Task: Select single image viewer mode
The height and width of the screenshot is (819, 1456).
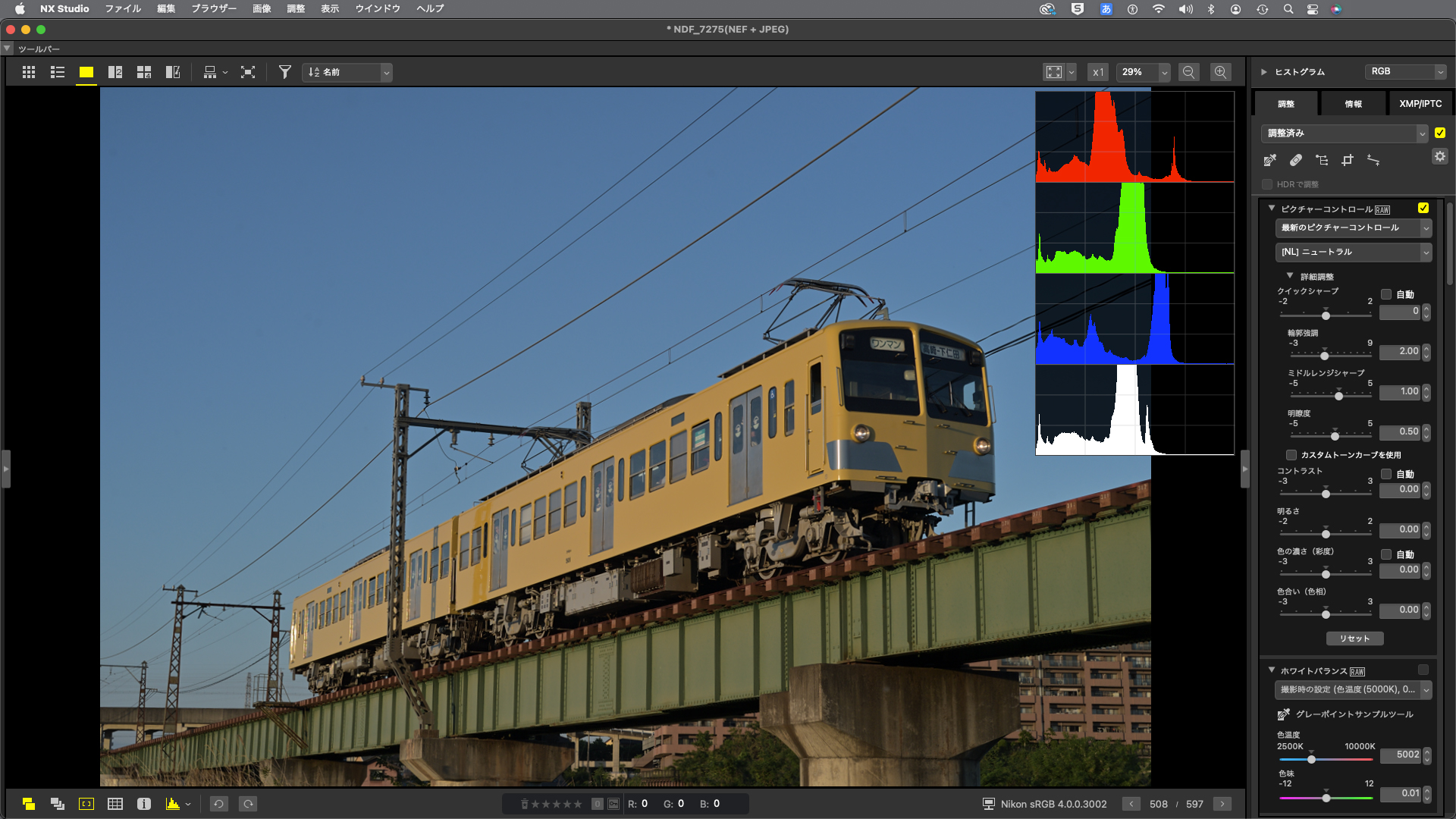Action: point(86,72)
